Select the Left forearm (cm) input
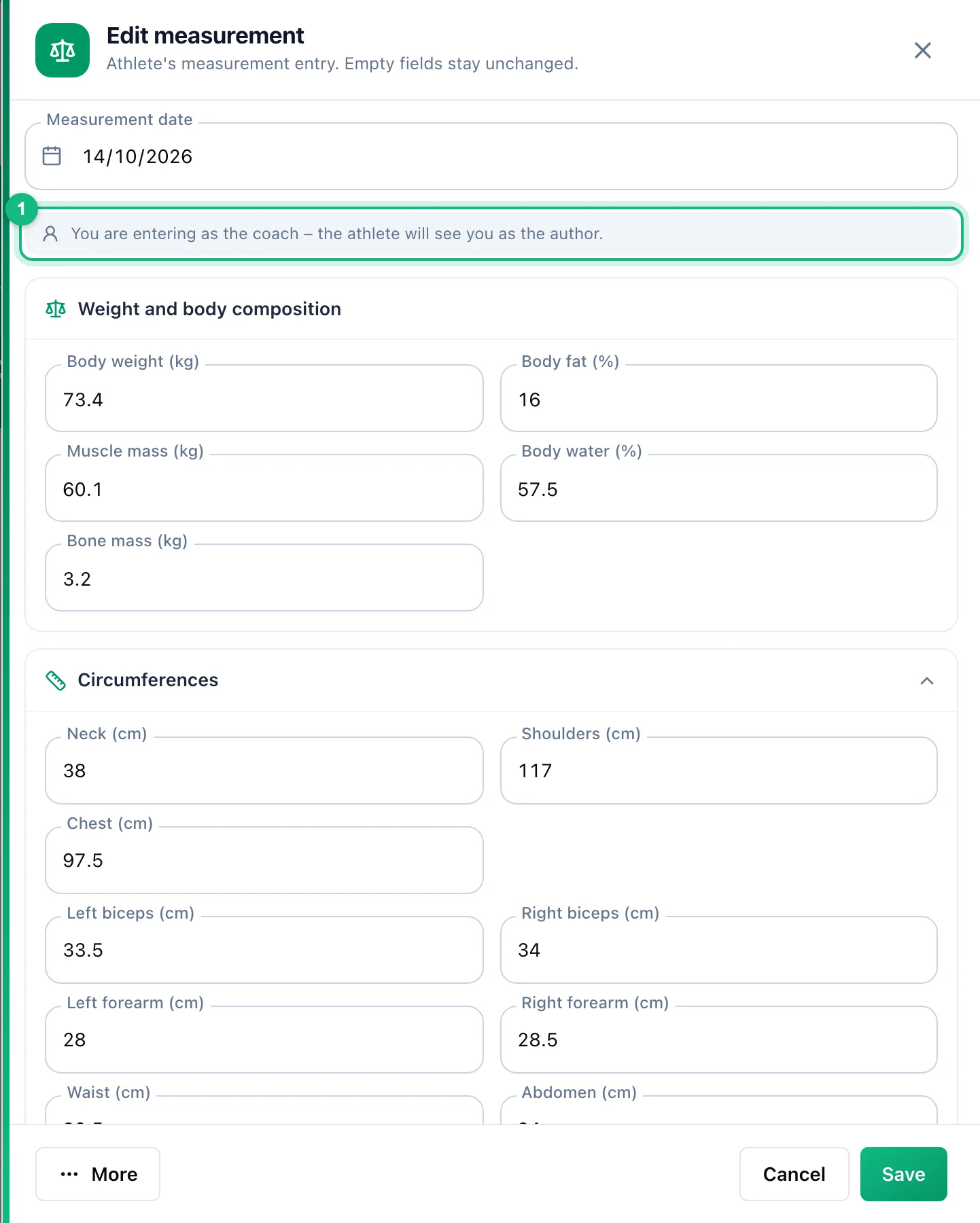This screenshot has height=1223, width=980. tap(264, 1040)
